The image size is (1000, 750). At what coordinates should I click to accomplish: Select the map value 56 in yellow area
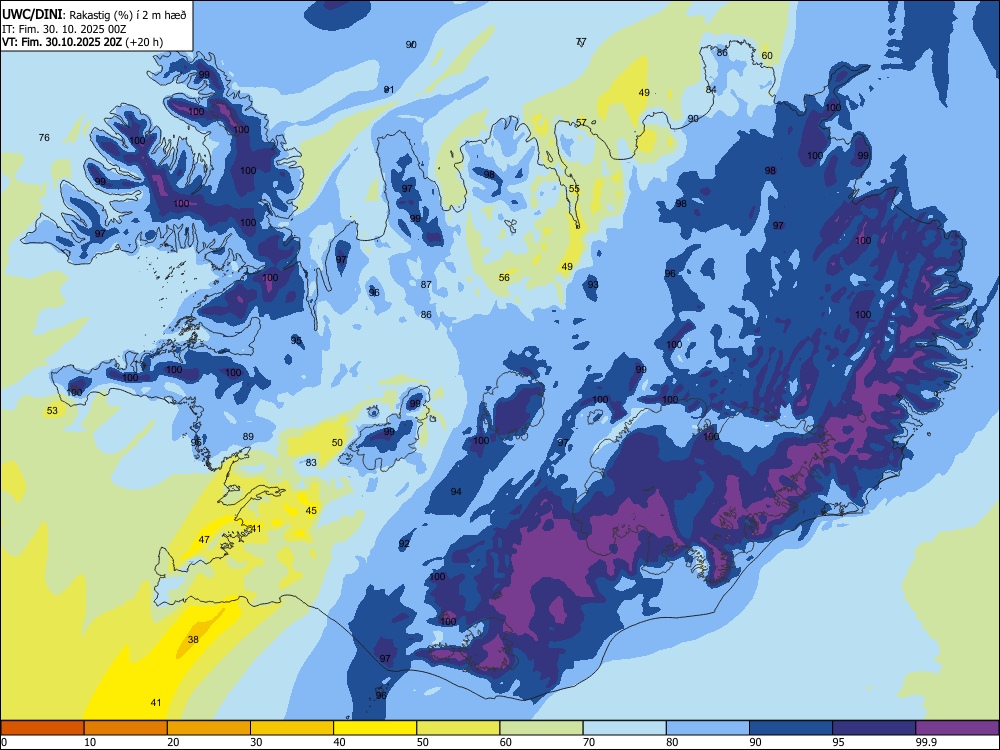(x=504, y=277)
